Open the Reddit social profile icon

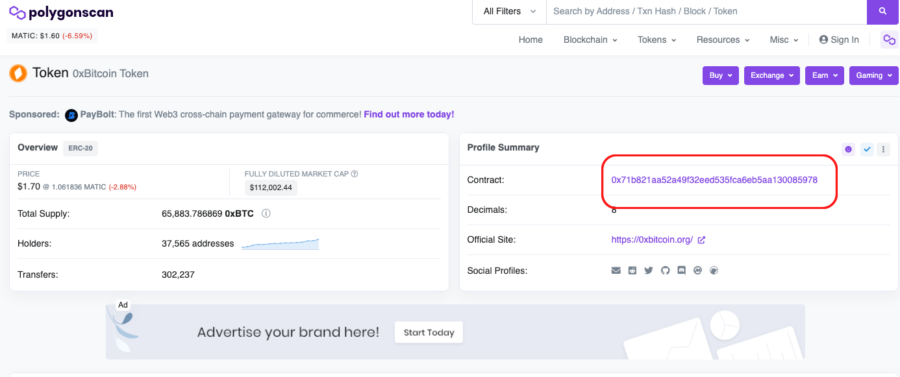coord(633,270)
